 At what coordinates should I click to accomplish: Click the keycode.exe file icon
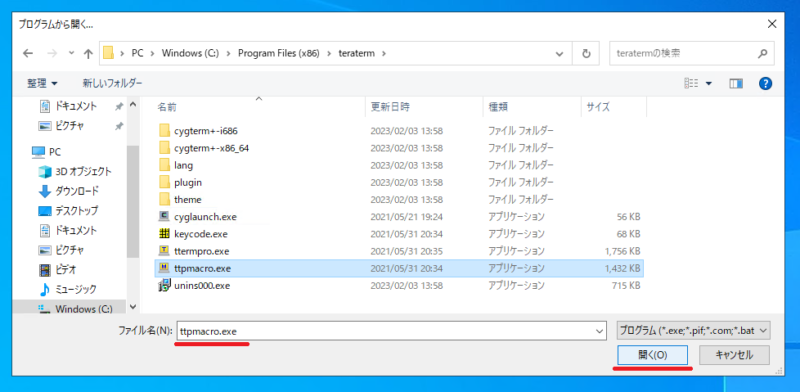pos(164,233)
